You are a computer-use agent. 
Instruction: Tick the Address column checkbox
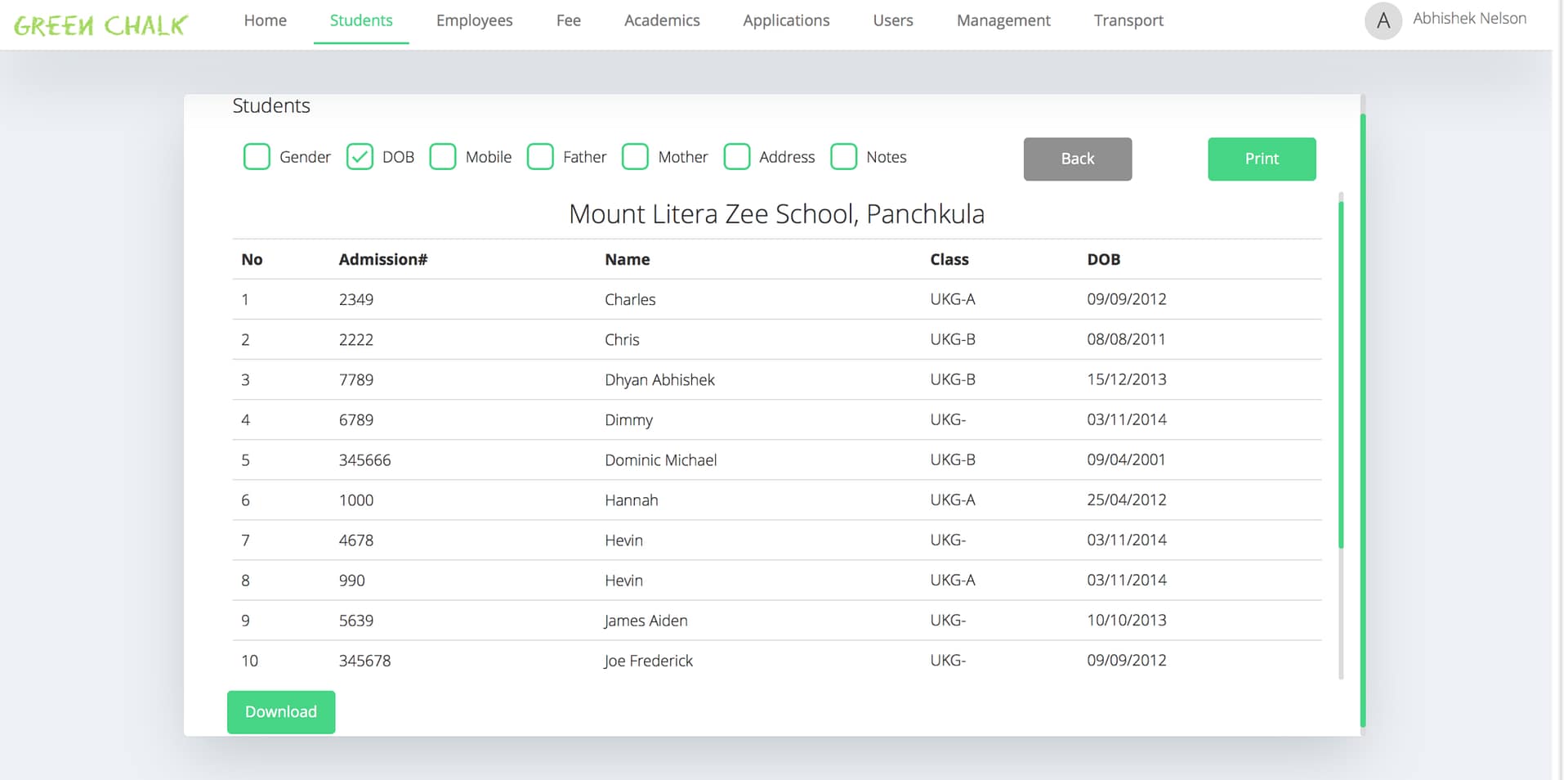[736, 157]
